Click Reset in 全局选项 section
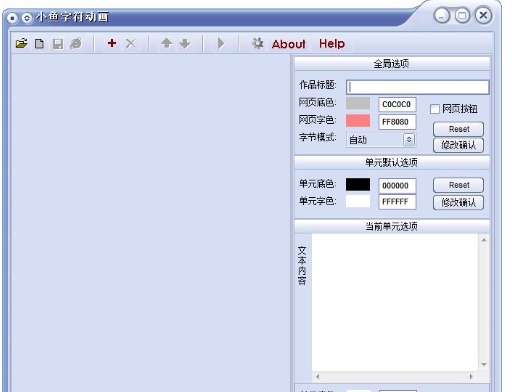The image size is (512, 392). (458, 129)
